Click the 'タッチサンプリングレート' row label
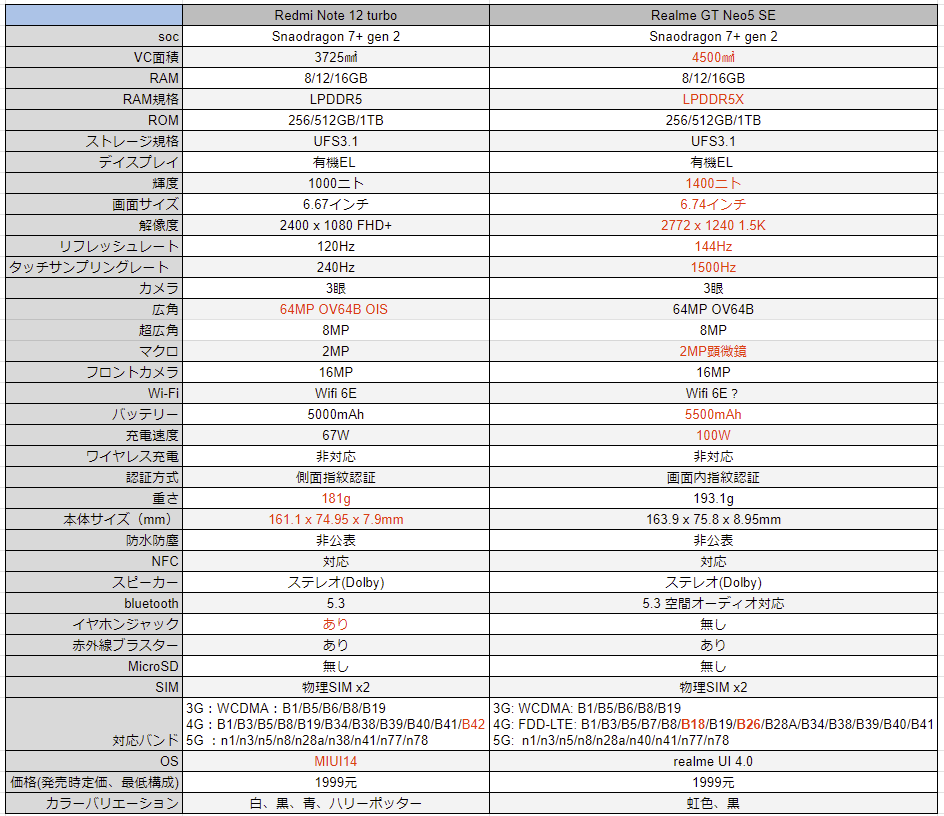The width and height of the screenshot is (944, 816). tap(94, 267)
